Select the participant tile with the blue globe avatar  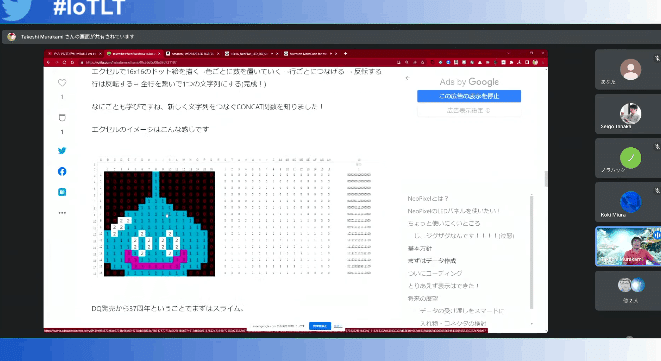pyautogui.click(x=628, y=202)
